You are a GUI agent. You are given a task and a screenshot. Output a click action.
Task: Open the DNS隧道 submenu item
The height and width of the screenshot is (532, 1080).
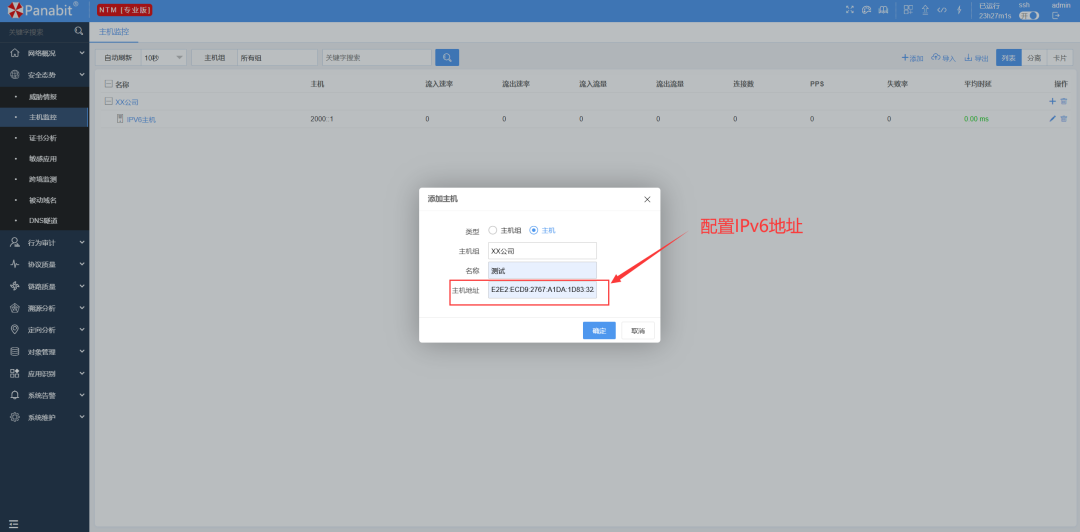(x=44, y=221)
